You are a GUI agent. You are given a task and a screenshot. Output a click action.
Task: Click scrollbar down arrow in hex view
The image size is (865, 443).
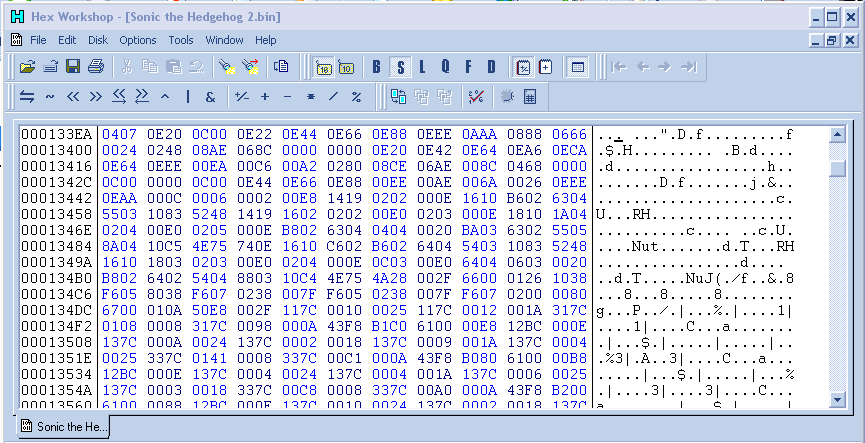pyautogui.click(x=837, y=399)
